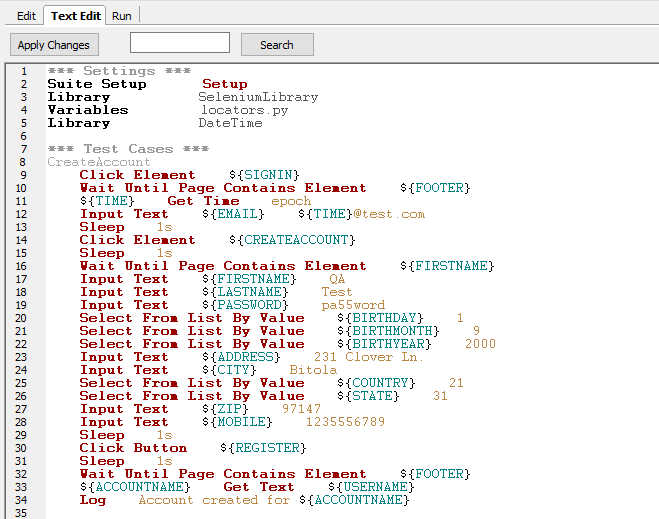The image size is (659, 519).
Task: Click 'pa55word' value on line 19
Action: (x=353, y=305)
